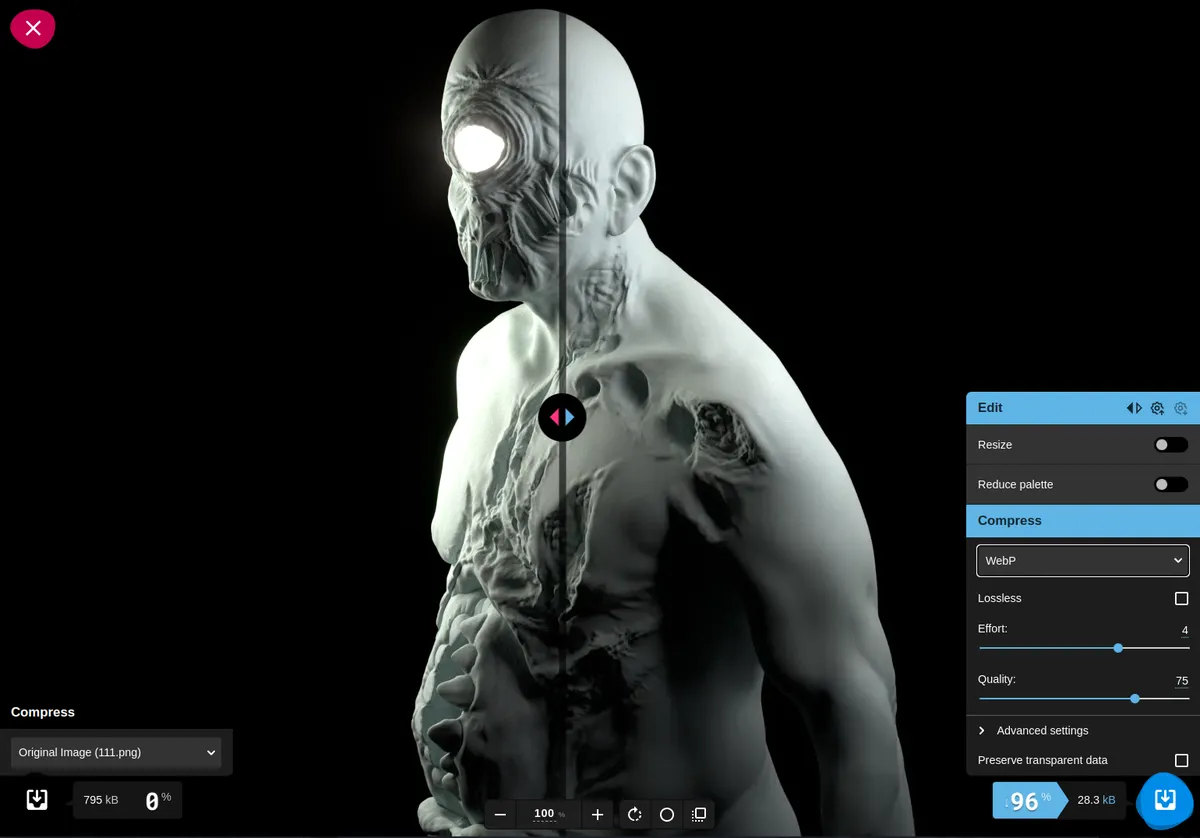This screenshot has height=838, width=1200.
Task: Check Preserve transparent data checkbox
Action: point(1182,761)
